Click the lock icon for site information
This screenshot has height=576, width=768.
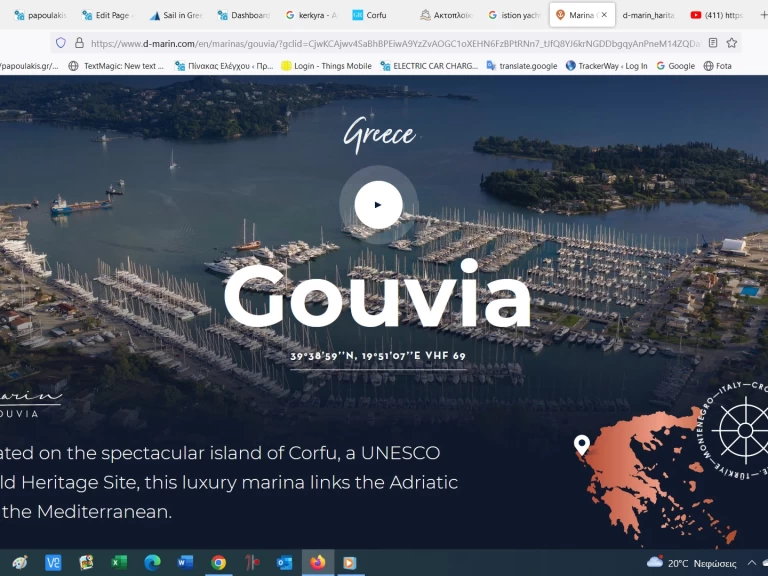pyautogui.click(x=79, y=43)
